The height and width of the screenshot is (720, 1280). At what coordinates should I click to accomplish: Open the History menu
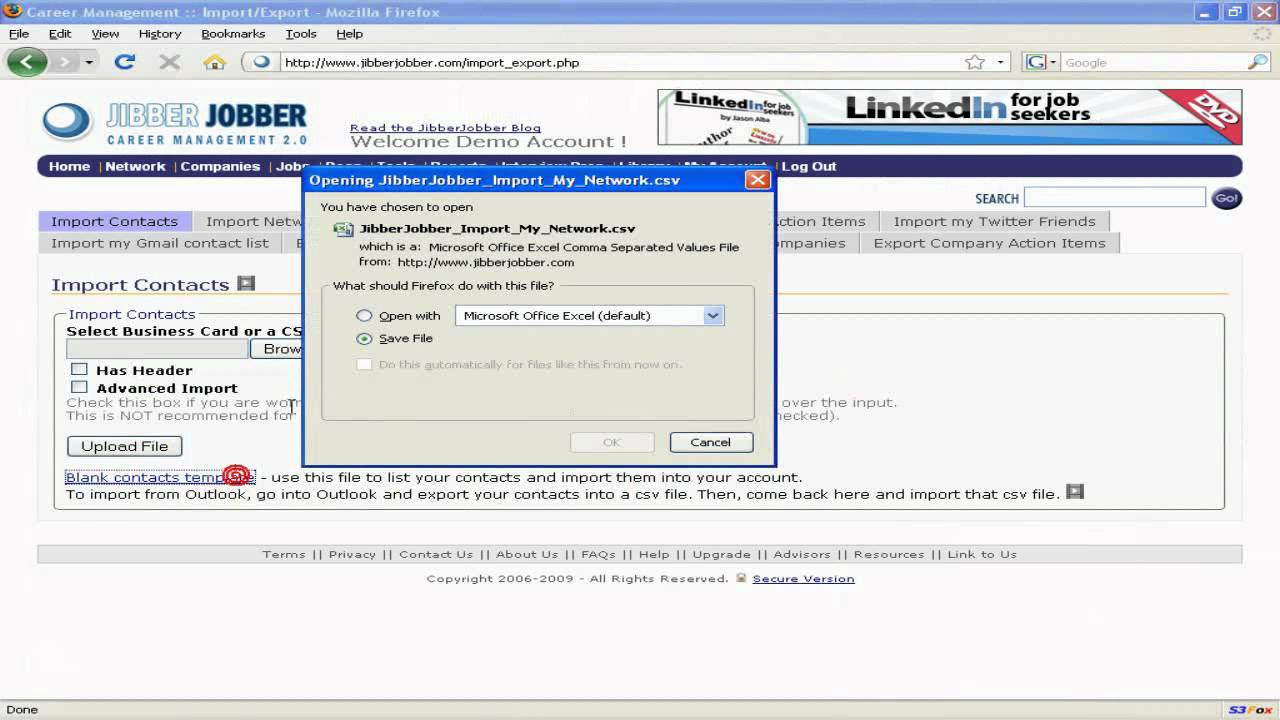click(160, 33)
